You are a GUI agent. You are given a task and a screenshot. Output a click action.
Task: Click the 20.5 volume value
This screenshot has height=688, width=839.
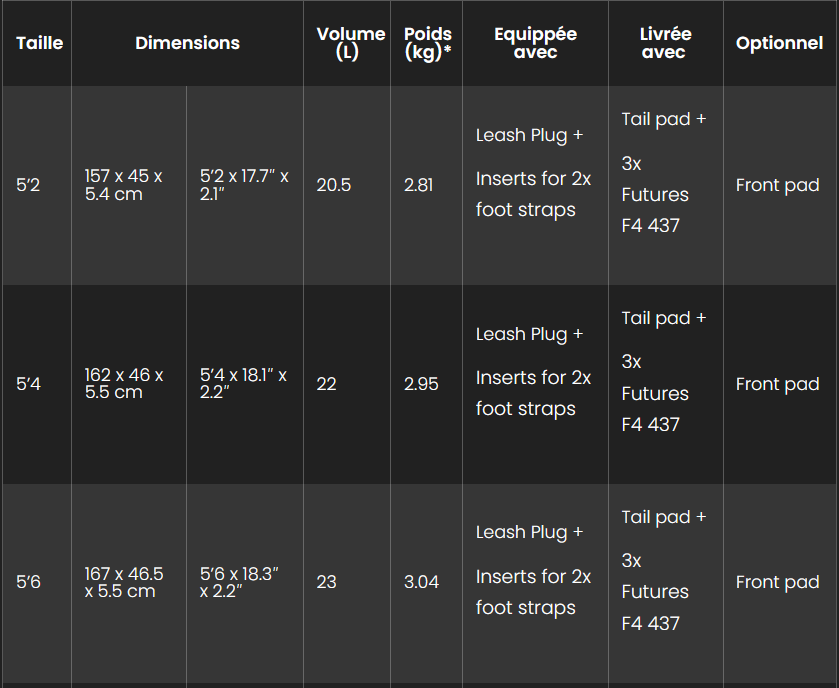tap(333, 185)
